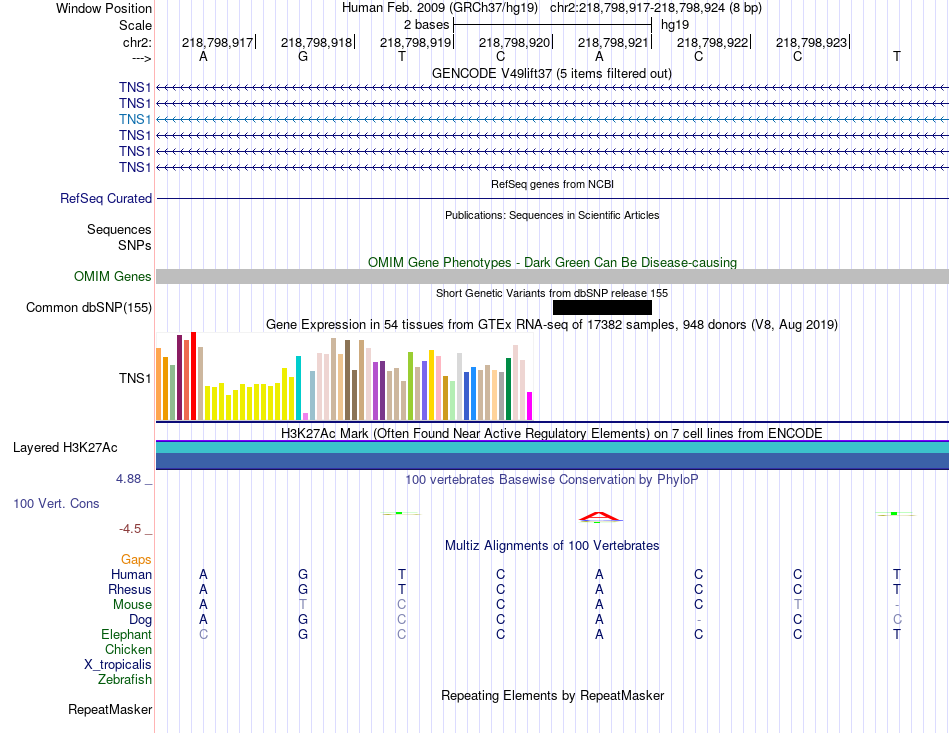
Task: Click the -4.5 lower scale value
Action: tap(130, 529)
